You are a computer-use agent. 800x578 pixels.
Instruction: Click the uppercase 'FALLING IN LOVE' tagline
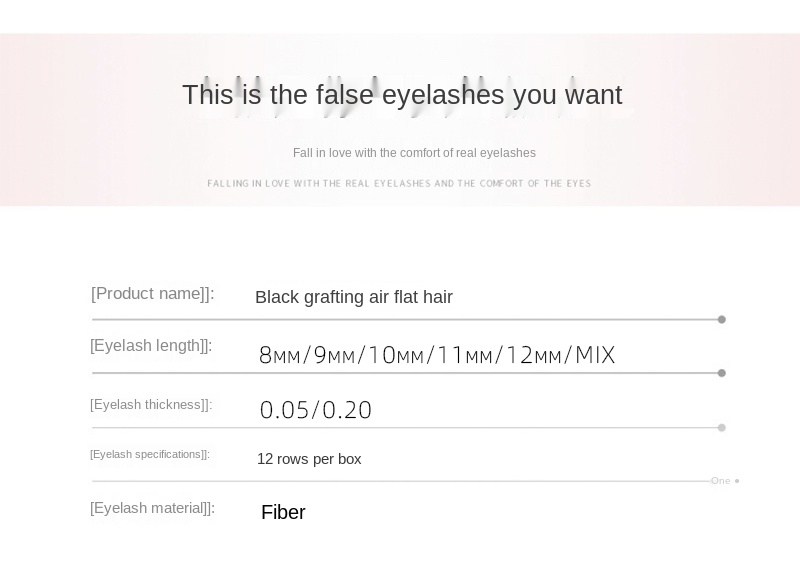pyautogui.click(x=399, y=184)
